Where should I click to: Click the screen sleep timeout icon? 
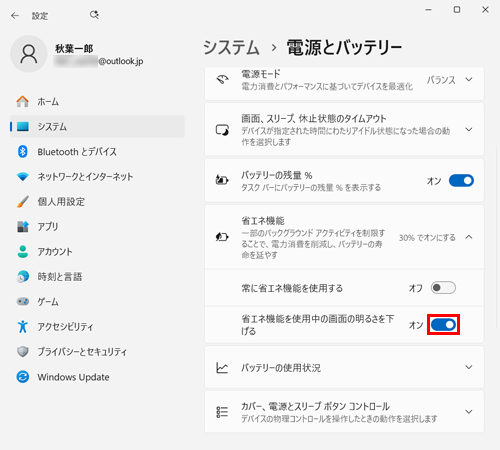coord(222,130)
